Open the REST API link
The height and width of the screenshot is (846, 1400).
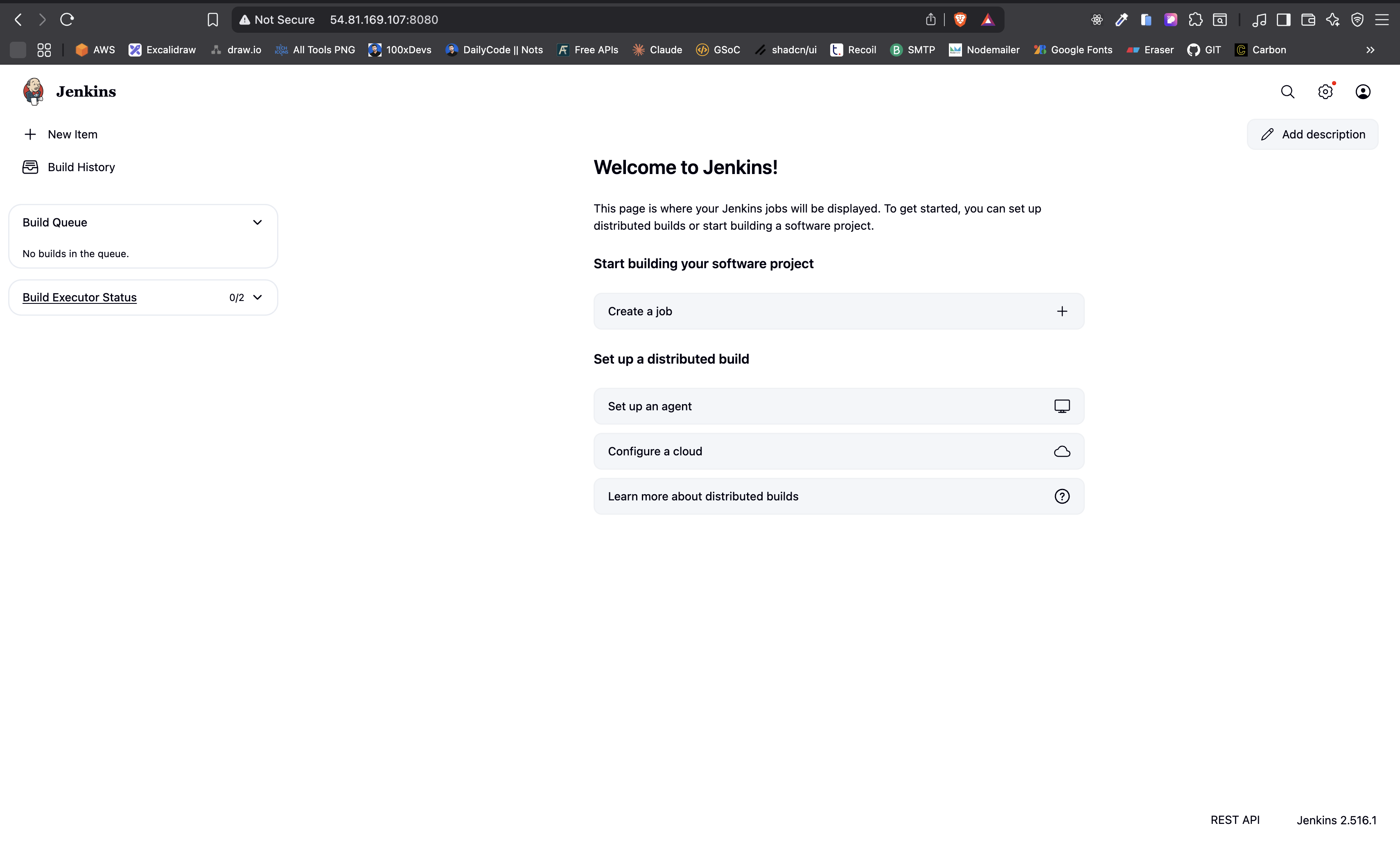[x=1235, y=820]
